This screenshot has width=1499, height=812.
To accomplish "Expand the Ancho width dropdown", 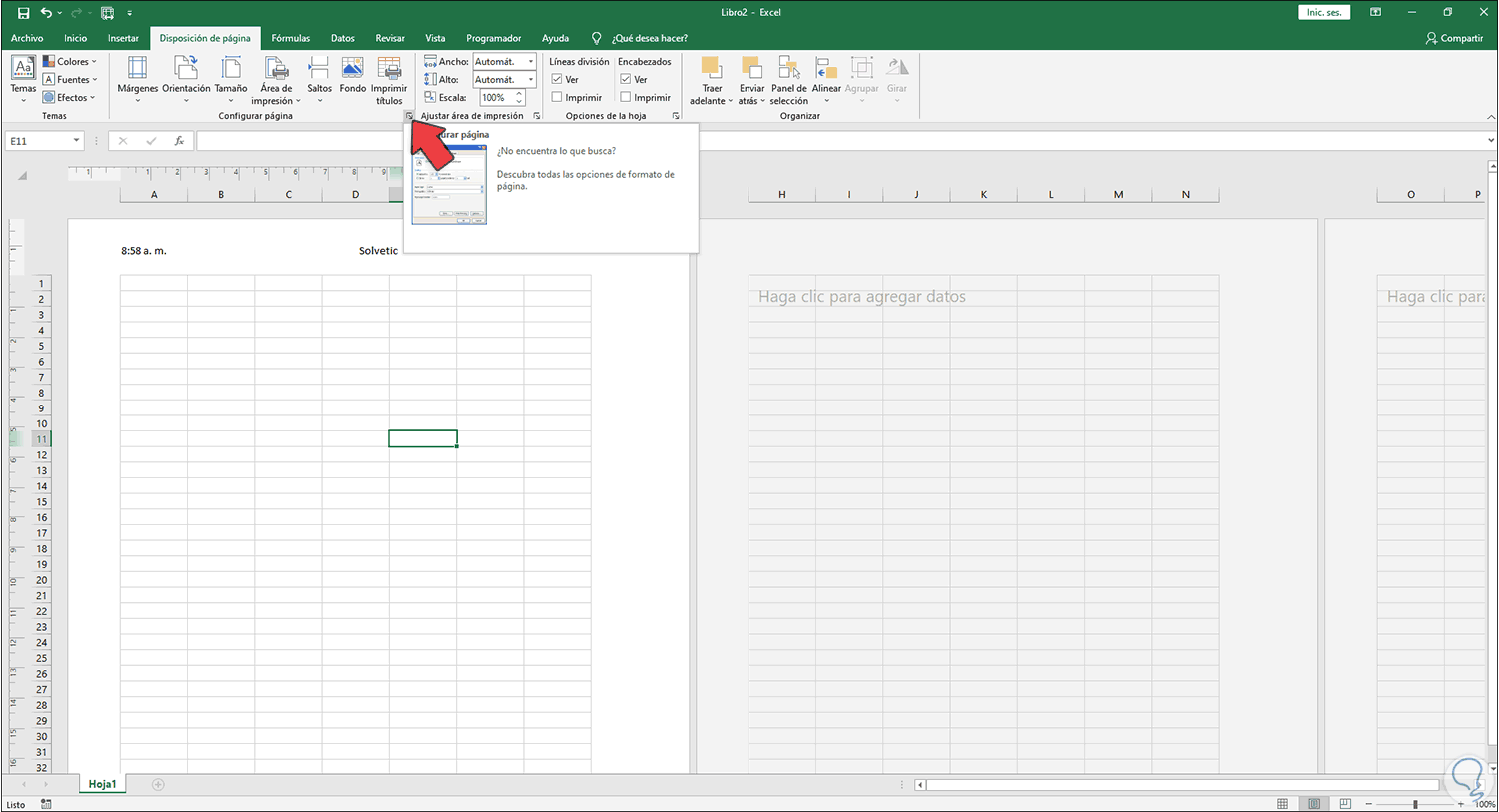I will click(530, 62).
